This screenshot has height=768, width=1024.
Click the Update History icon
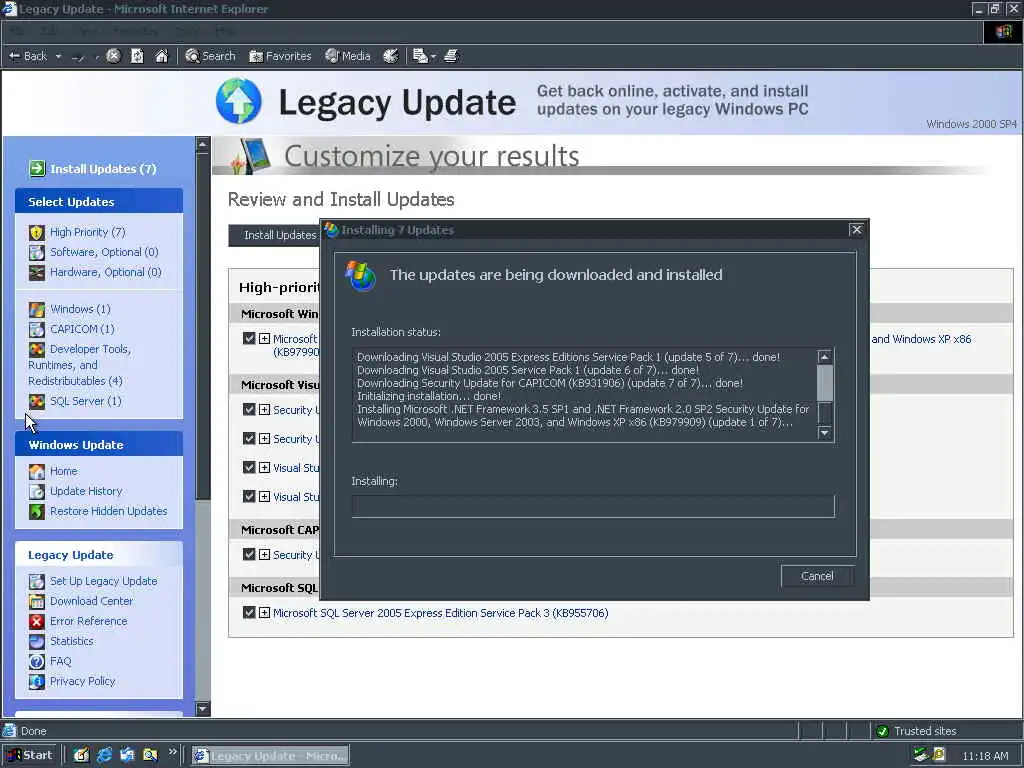[x=37, y=491]
